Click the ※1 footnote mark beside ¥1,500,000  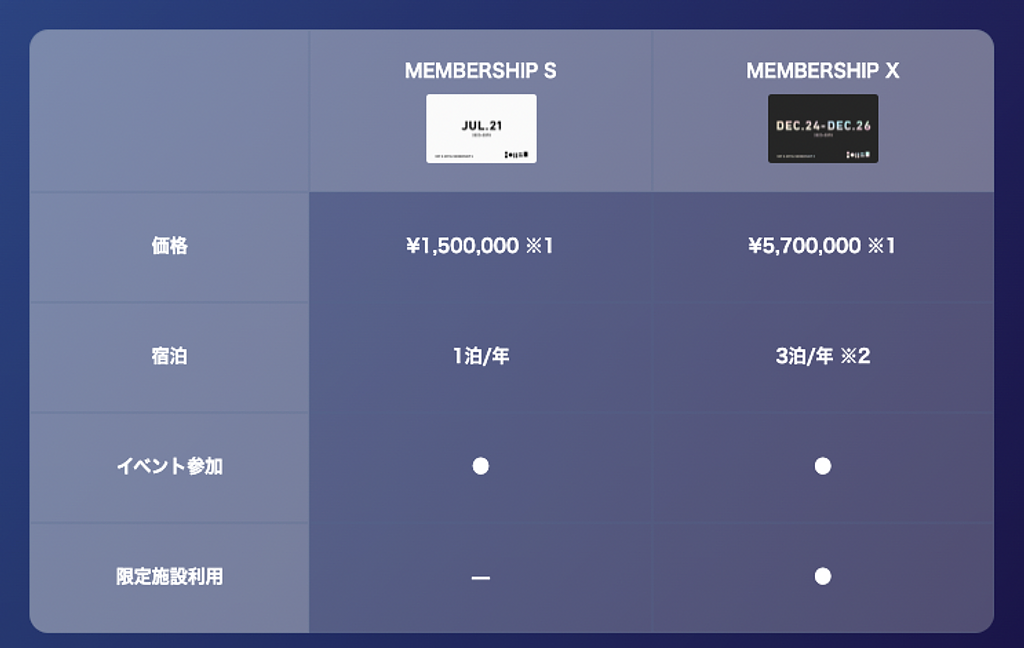point(540,246)
